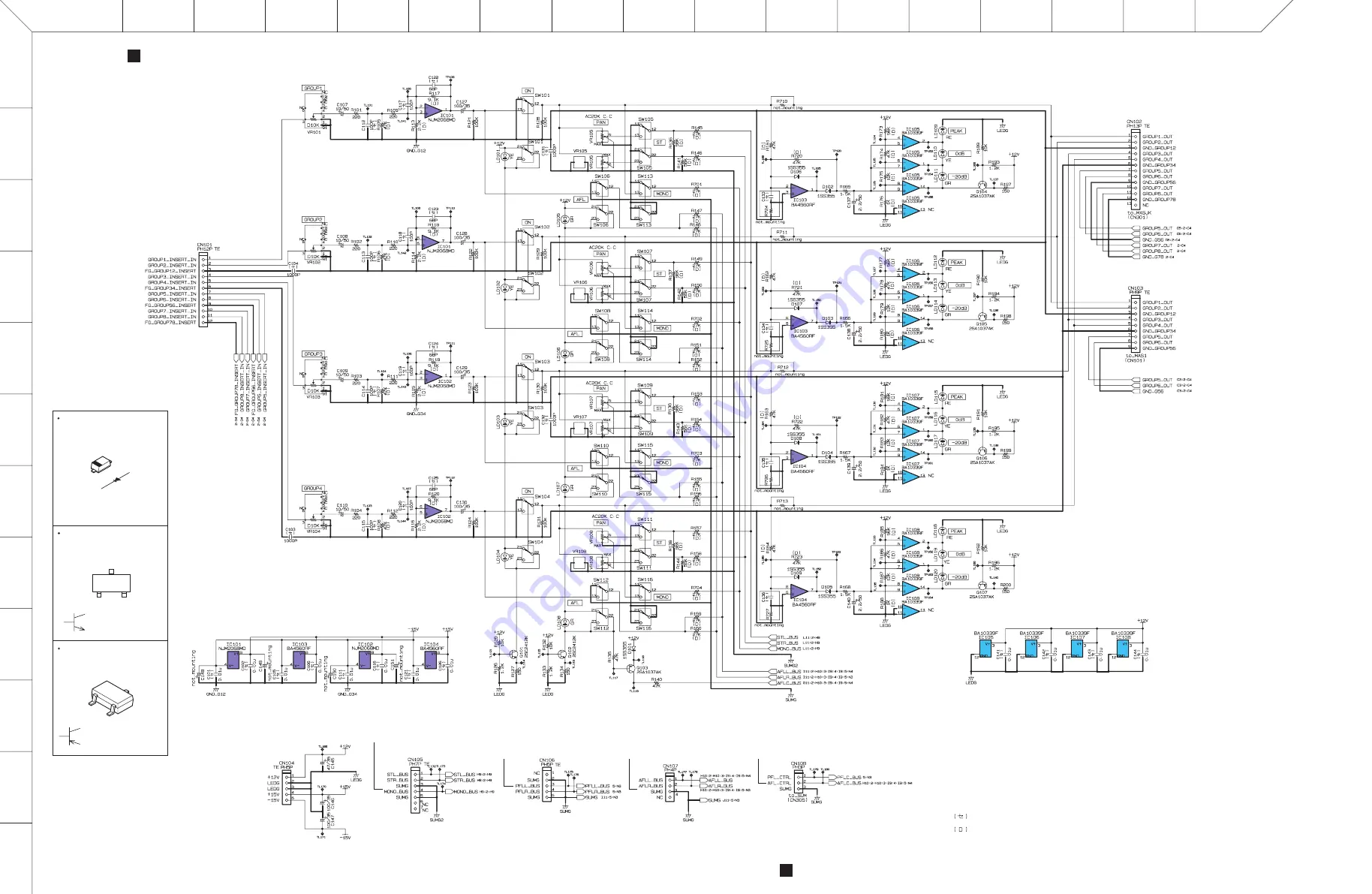Click the to_SUM (CN305) text under CN108

click(798, 797)
